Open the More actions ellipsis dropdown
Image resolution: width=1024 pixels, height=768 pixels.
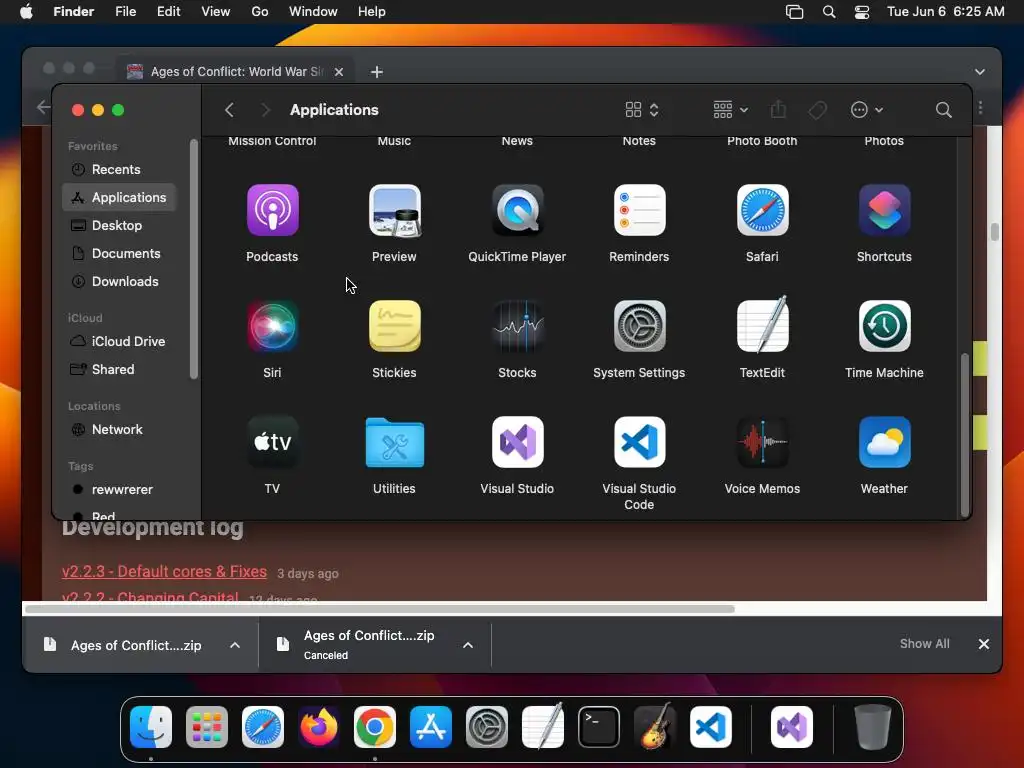point(867,110)
